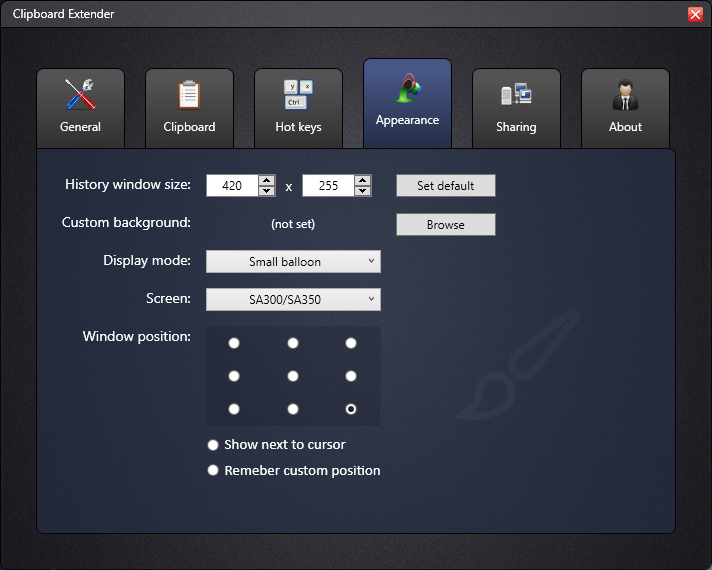The width and height of the screenshot is (712, 570).
Task: Open the Hot keys keyboard icon
Action: pyautogui.click(x=298, y=94)
